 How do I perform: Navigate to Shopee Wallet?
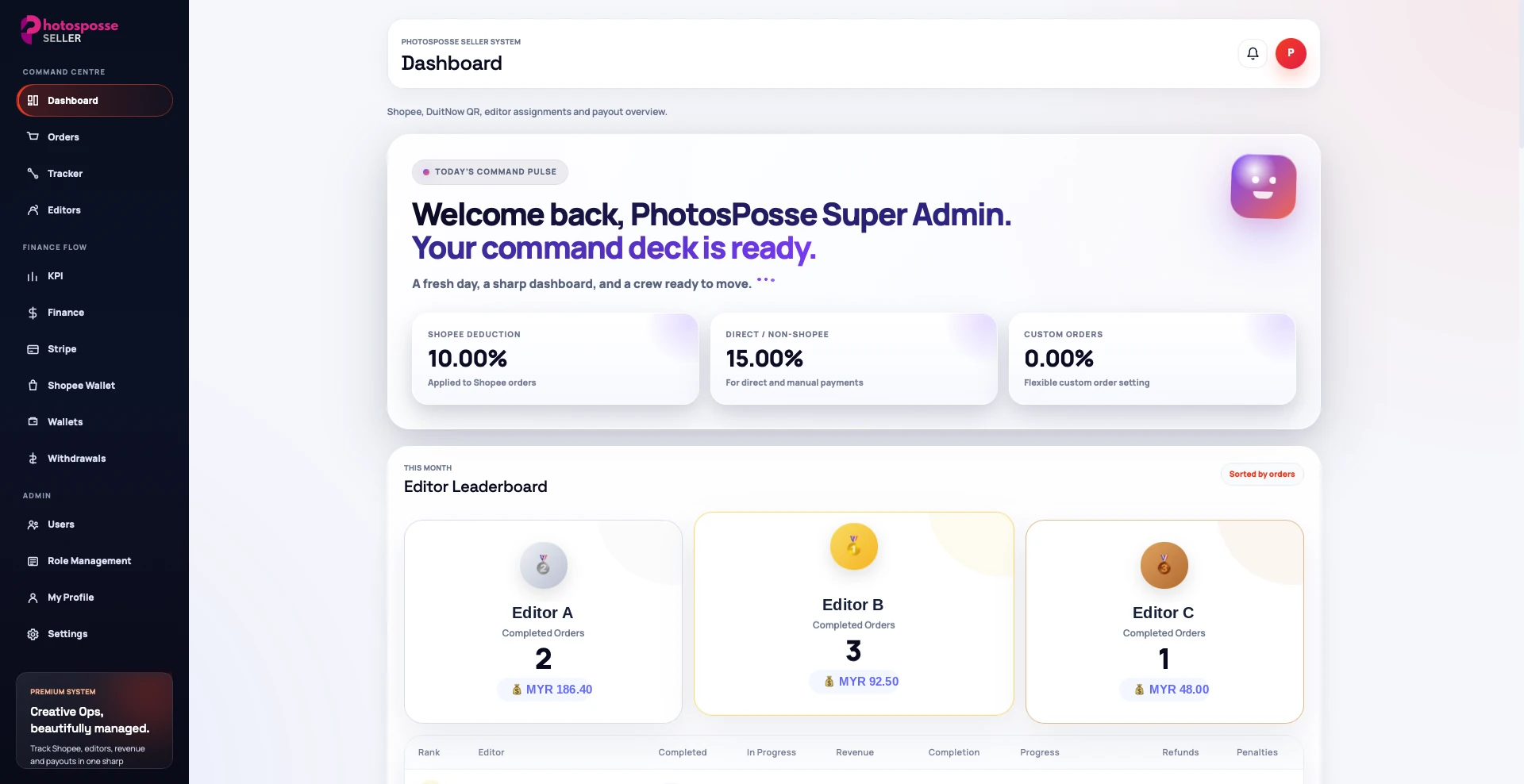(x=94, y=386)
